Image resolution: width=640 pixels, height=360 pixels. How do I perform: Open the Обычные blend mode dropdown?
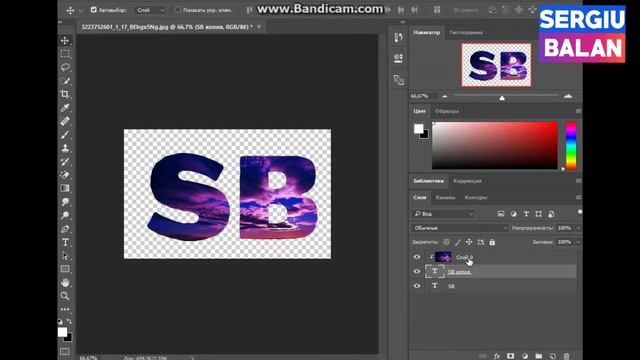pos(460,228)
